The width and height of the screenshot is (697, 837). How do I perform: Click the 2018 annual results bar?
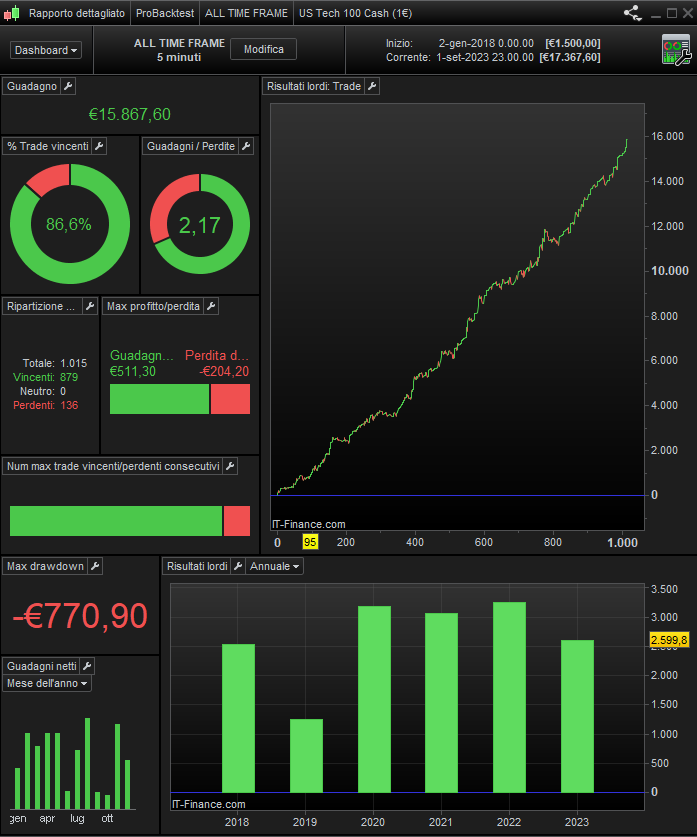click(x=239, y=718)
